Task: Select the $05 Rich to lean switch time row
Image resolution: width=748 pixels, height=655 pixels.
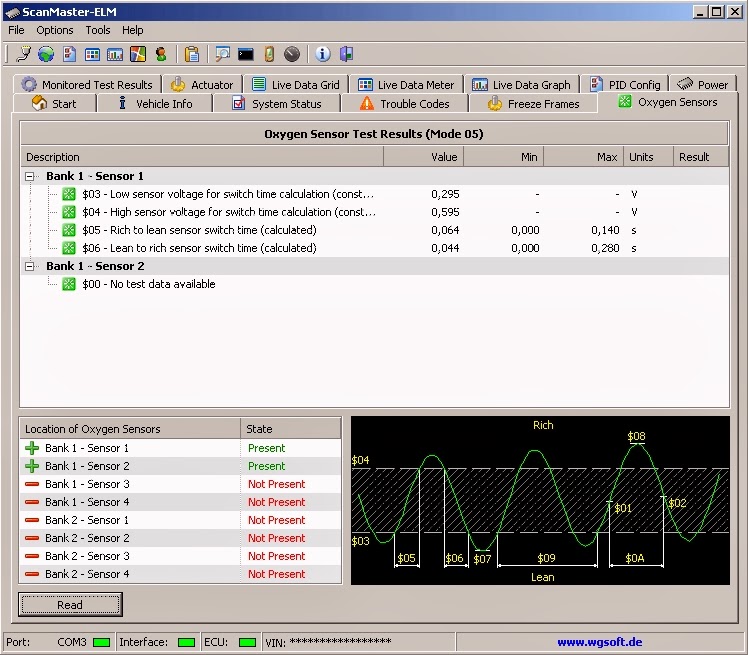Action: (374, 230)
